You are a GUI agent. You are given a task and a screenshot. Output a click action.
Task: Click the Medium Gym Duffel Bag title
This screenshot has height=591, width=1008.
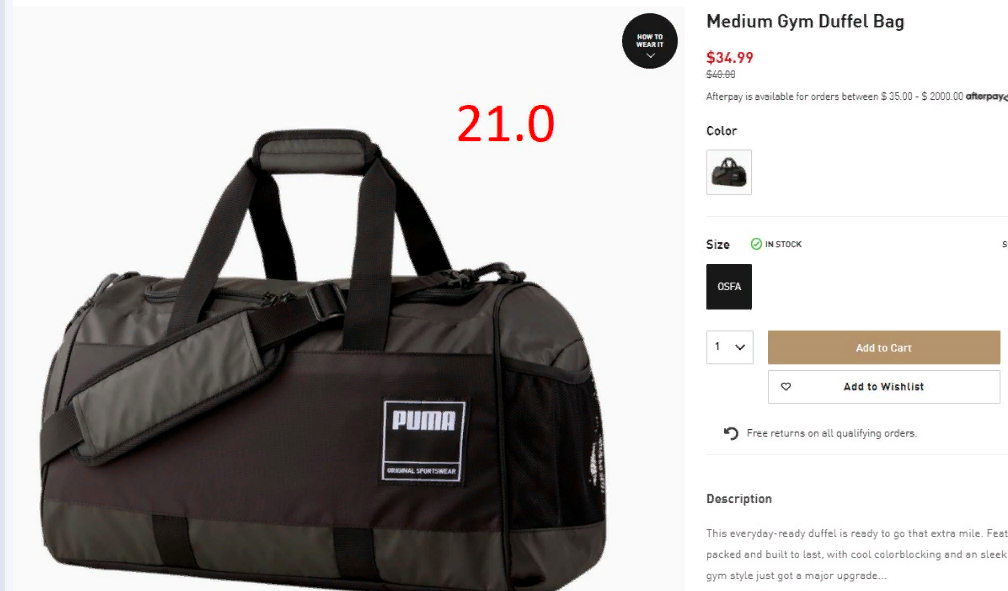pos(806,21)
